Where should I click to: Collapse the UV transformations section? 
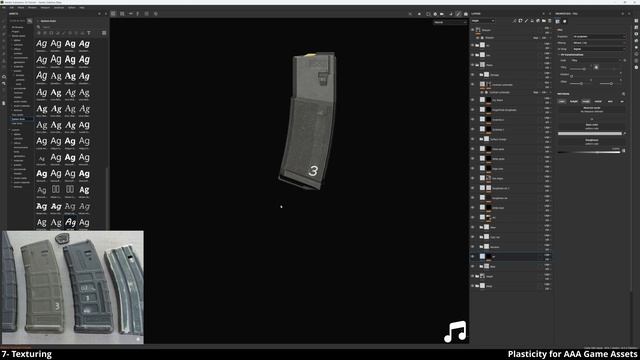pos(571,54)
